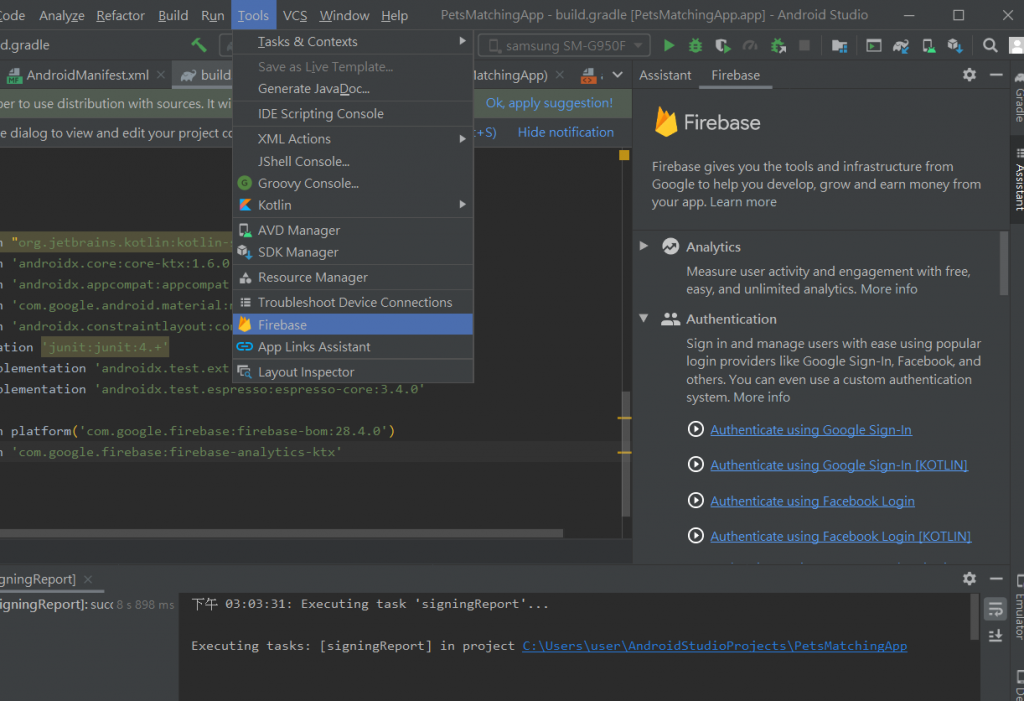
Task: Open Authenticate using Google Sign-In link
Action: pyautogui.click(x=810, y=430)
